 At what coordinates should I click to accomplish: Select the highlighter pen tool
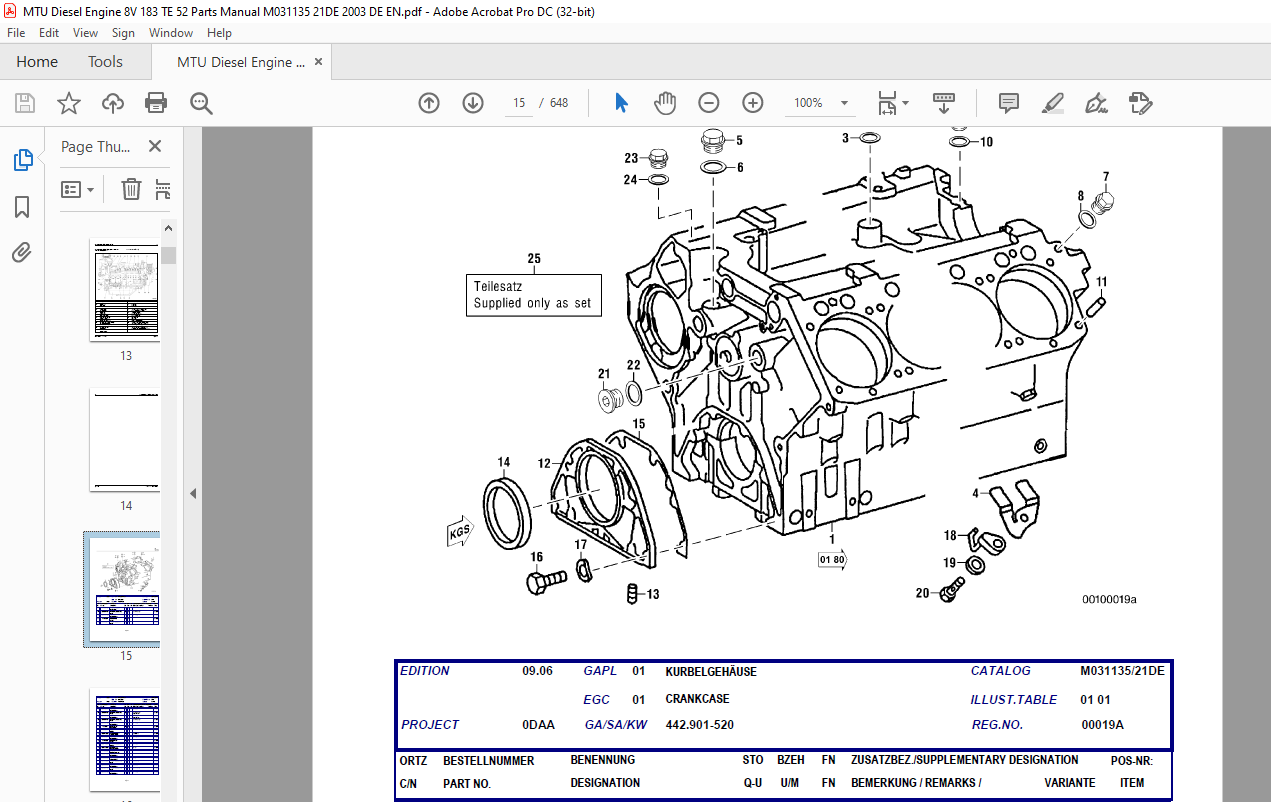1052,103
